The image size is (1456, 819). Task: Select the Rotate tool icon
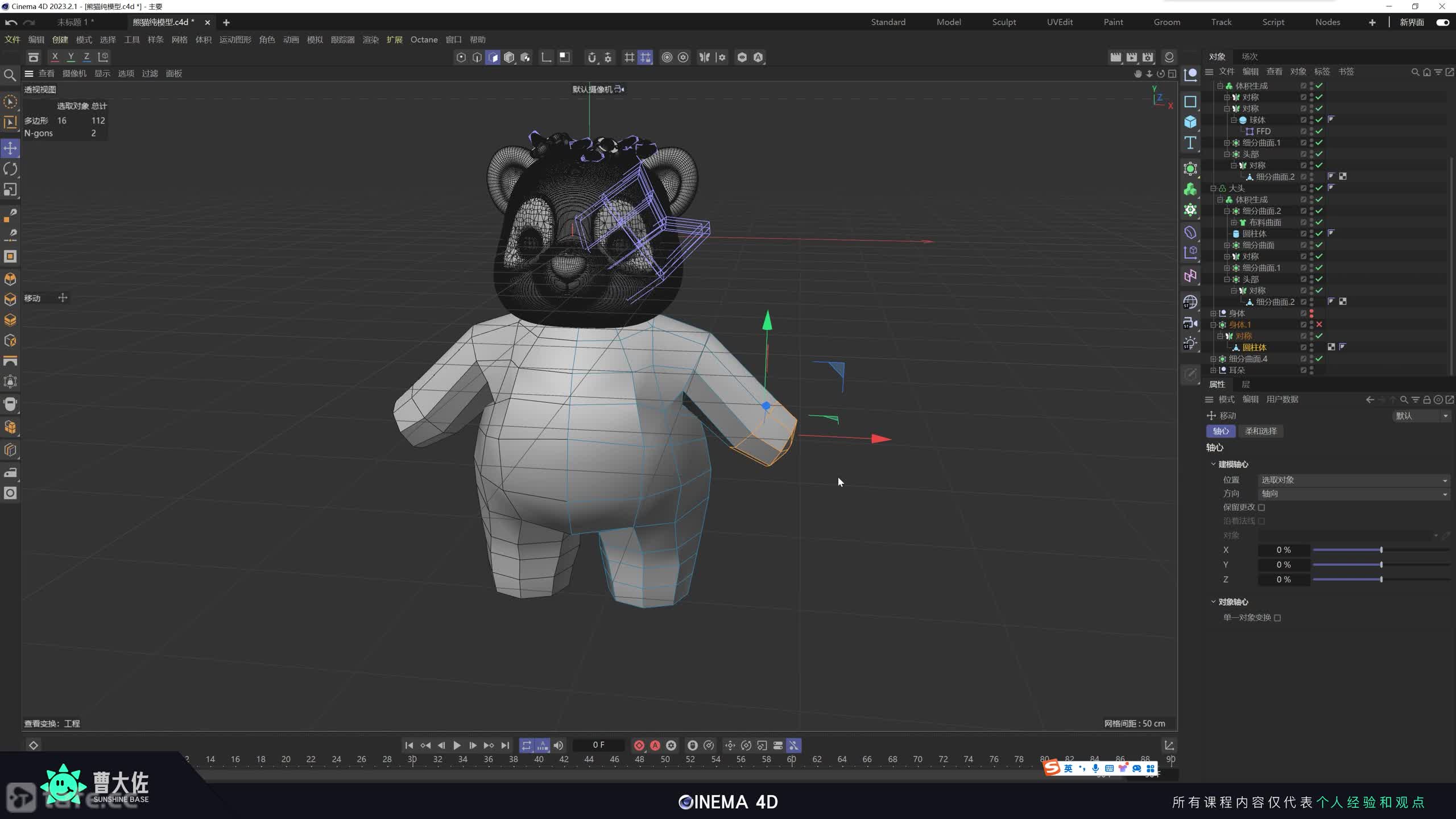pos(10,169)
